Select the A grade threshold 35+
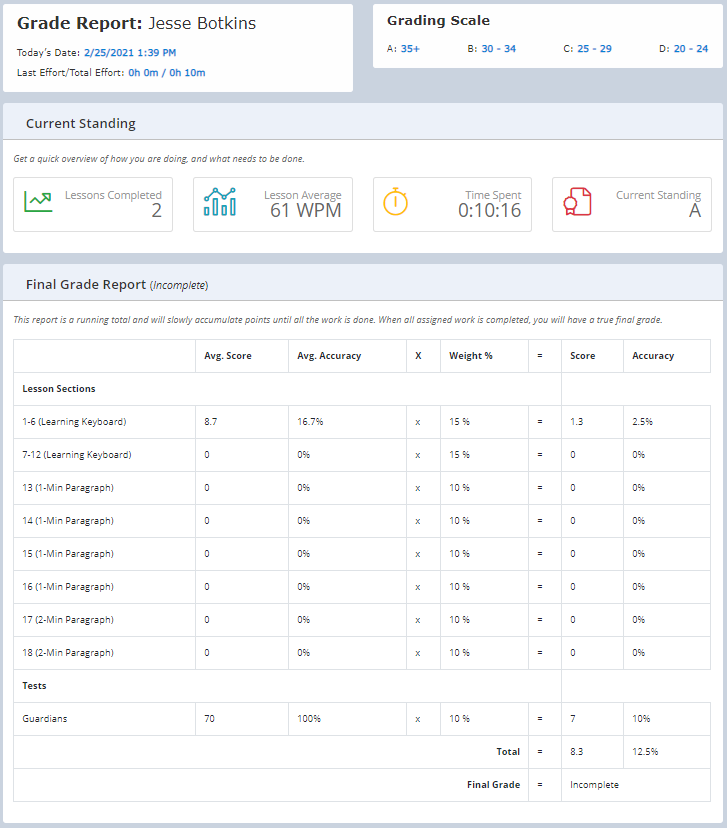This screenshot has width=727, height=828. 410,48
